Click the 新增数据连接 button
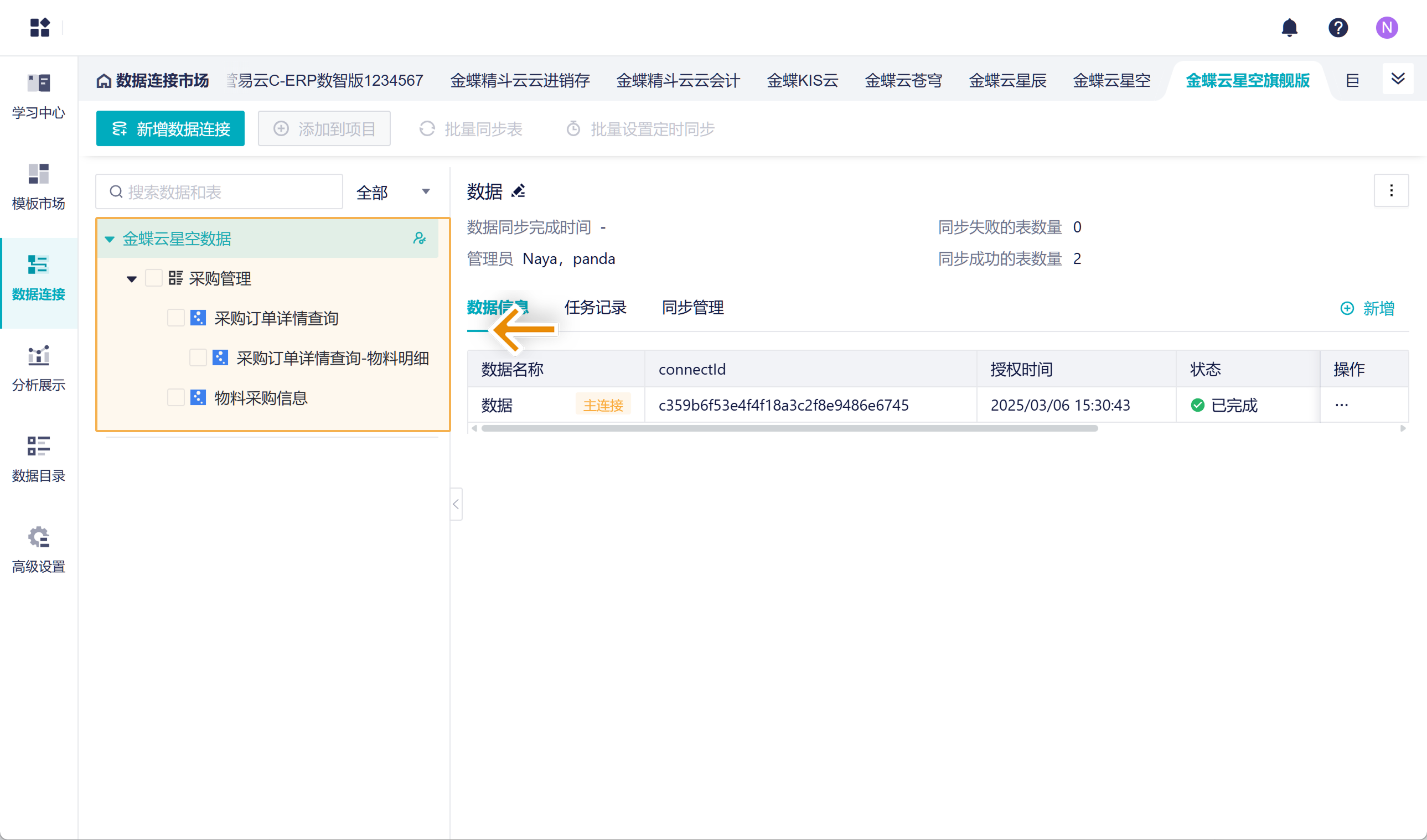The height and width of the screenshot is (840, 1427). tap(170, 129)
